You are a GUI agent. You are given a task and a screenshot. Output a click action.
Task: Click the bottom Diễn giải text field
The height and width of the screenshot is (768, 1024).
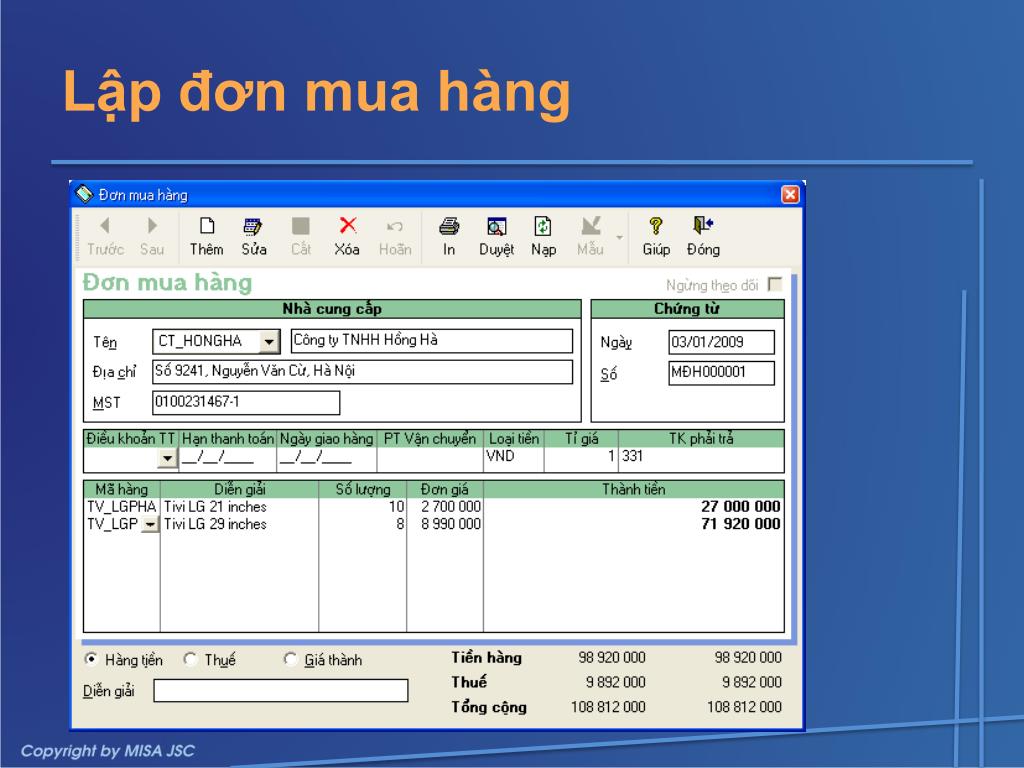click(281, 691)
